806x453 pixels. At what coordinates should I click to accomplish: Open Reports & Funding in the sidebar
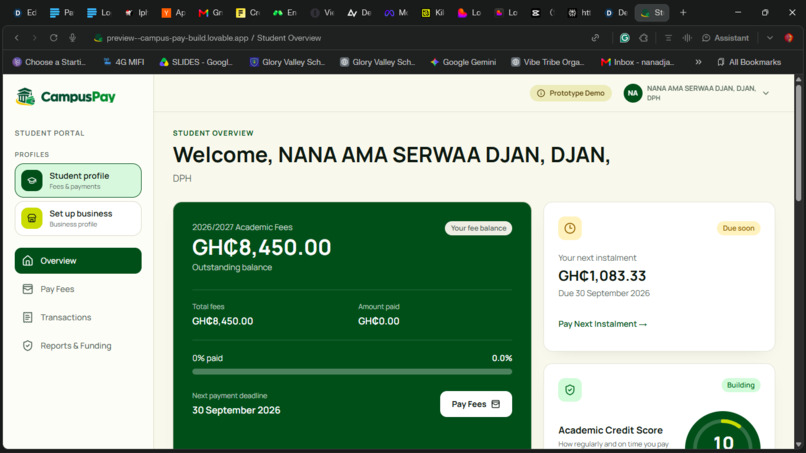(x=78, y=346)
